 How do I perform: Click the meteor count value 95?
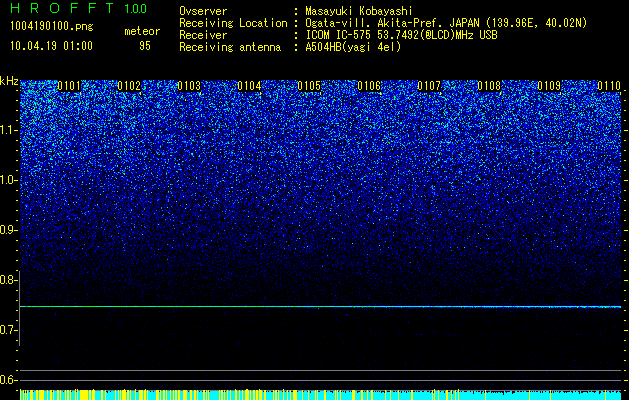[145, 46]
